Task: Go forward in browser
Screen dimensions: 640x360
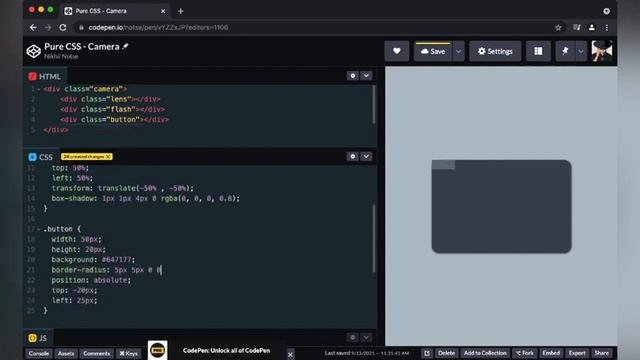Action: pyautogui.click(x=48, y=27)
